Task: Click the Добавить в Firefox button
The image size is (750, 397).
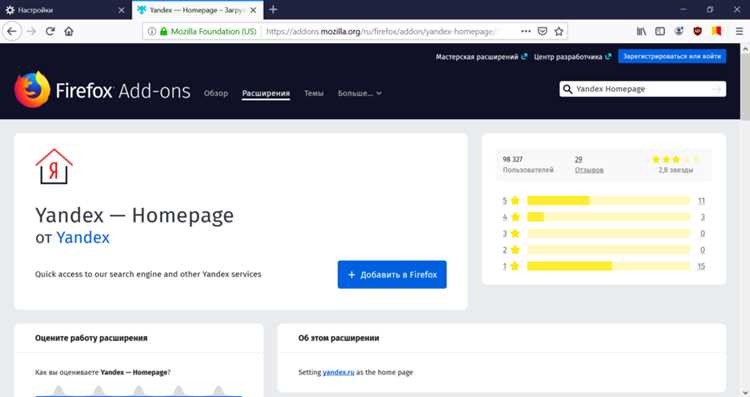Action: pyautogui.click(x=392, y=275)
